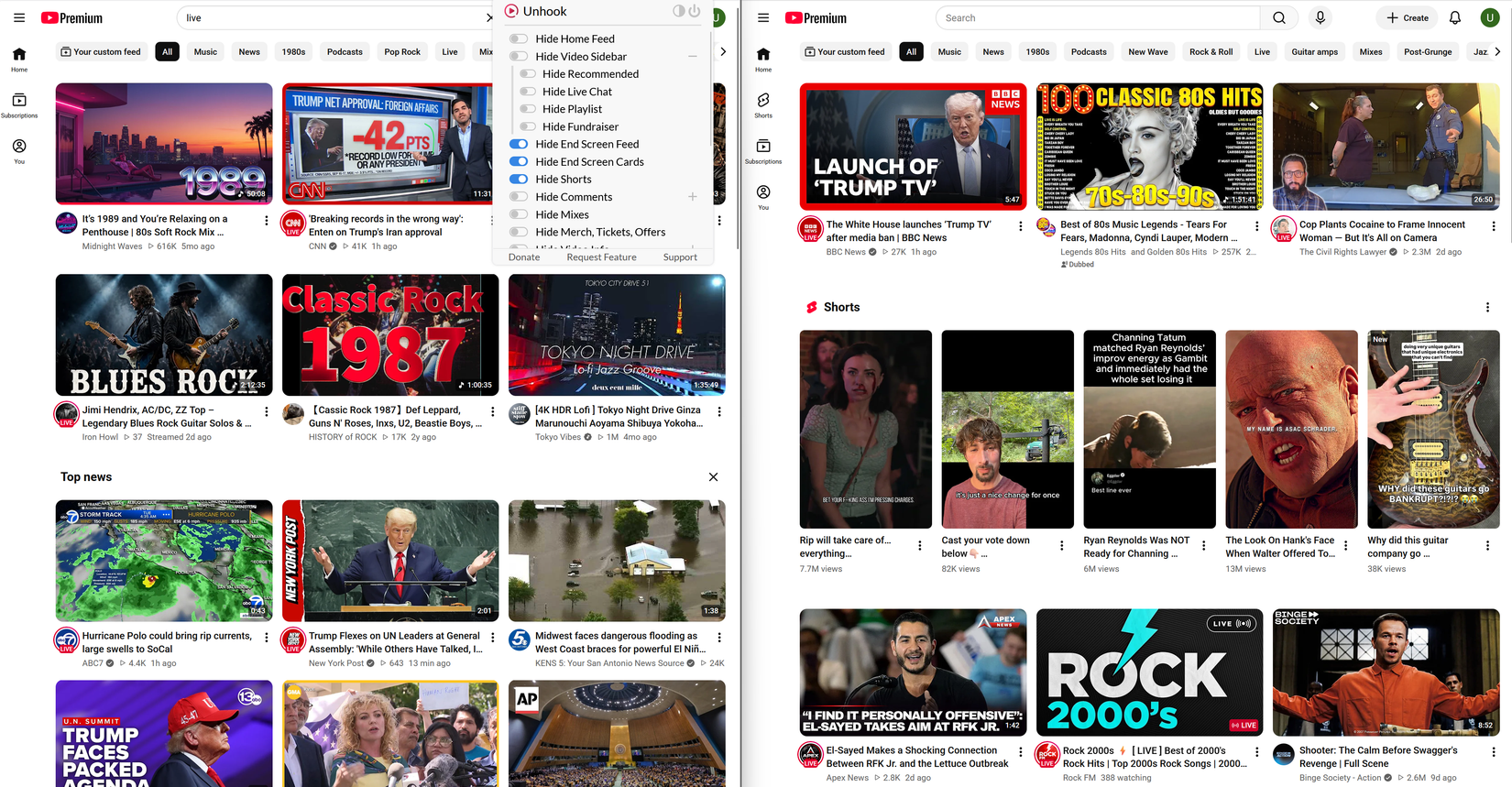The width and height of the screenshot is (1512, 787).
Task: Select New Wave chip in right window
Action: (1147, 51)
